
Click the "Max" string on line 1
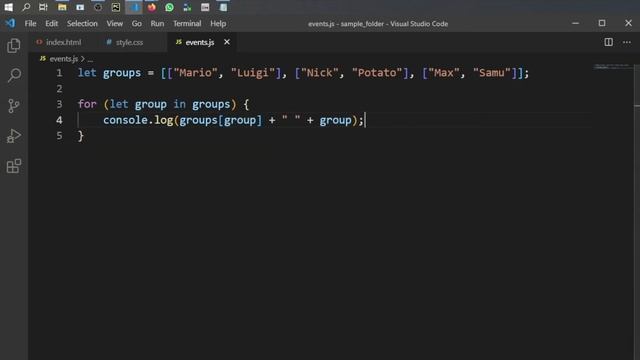pos(444,73)
